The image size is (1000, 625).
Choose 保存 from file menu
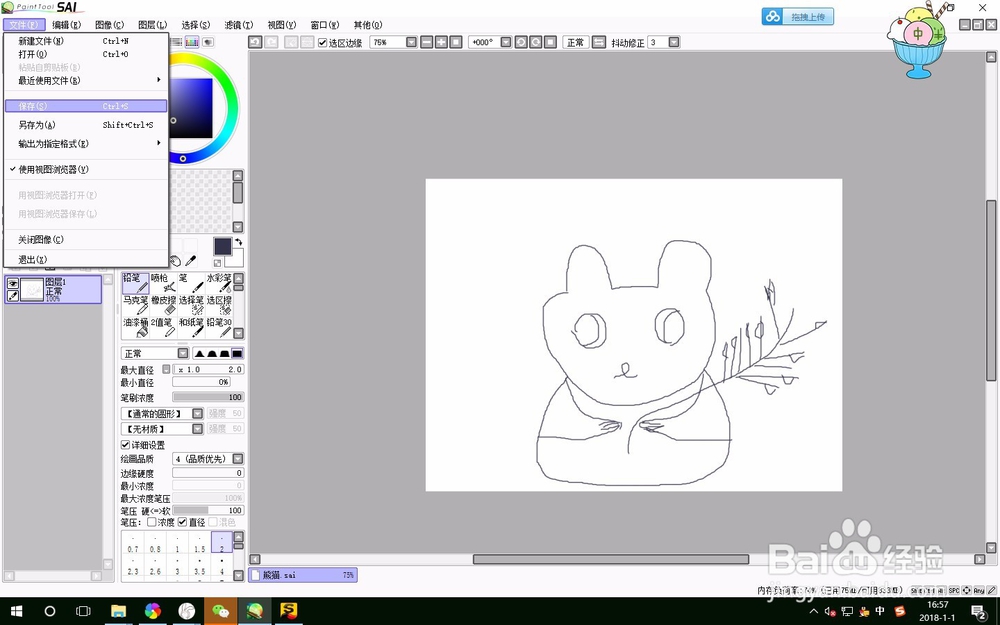click(86, 106)
